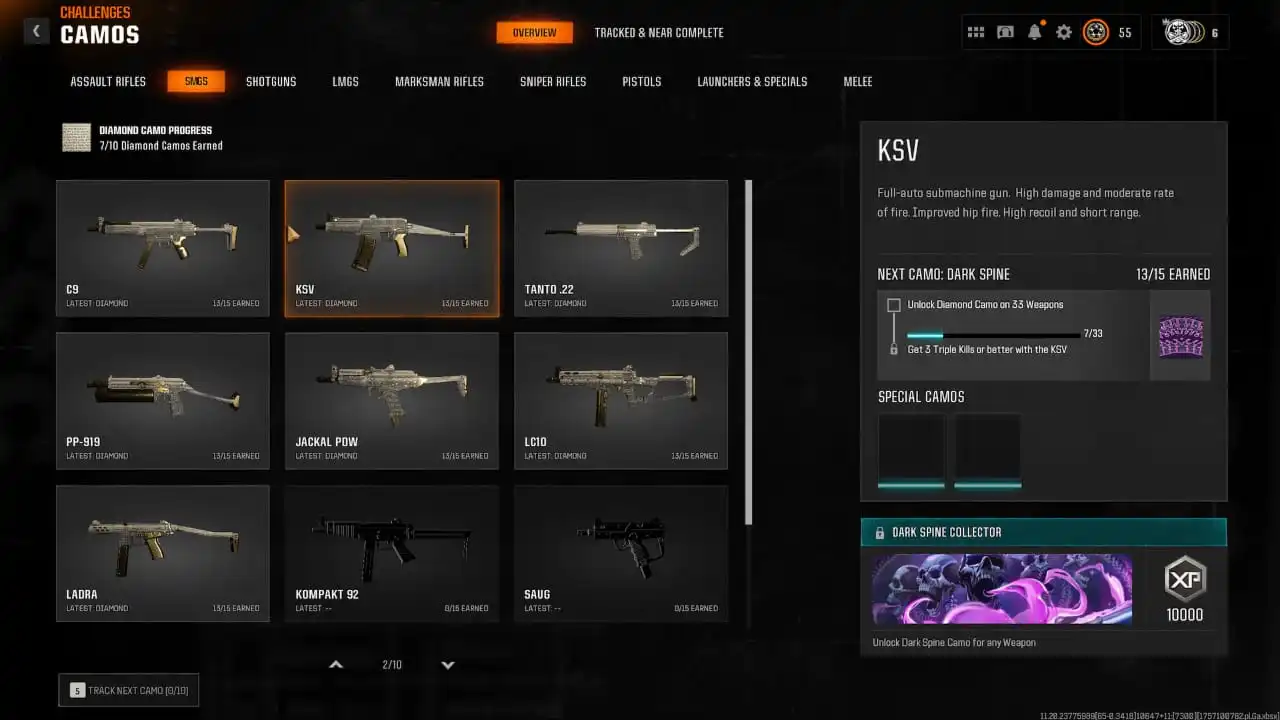Select the Jackal PDW weapon tile
The image size is (1280, 720).
(392, 401)
